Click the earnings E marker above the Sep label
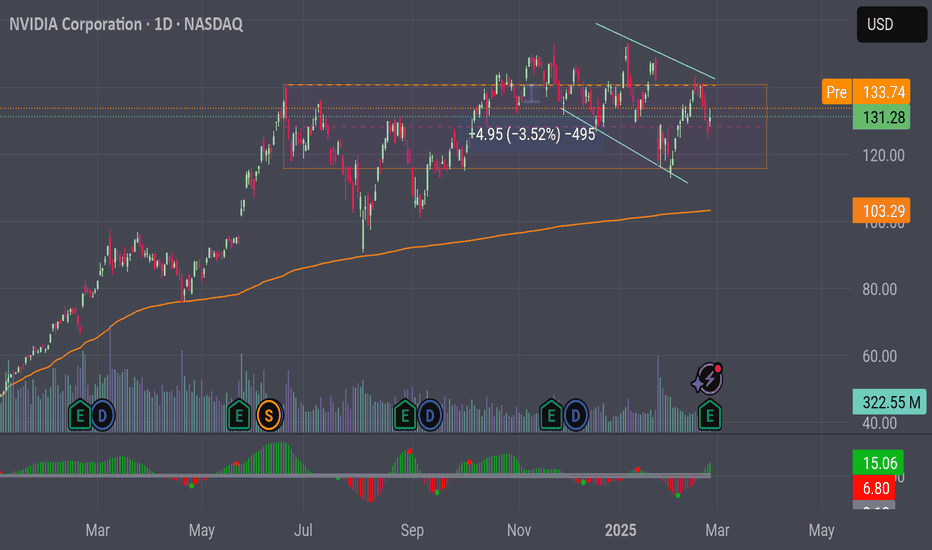 [405, 416]
